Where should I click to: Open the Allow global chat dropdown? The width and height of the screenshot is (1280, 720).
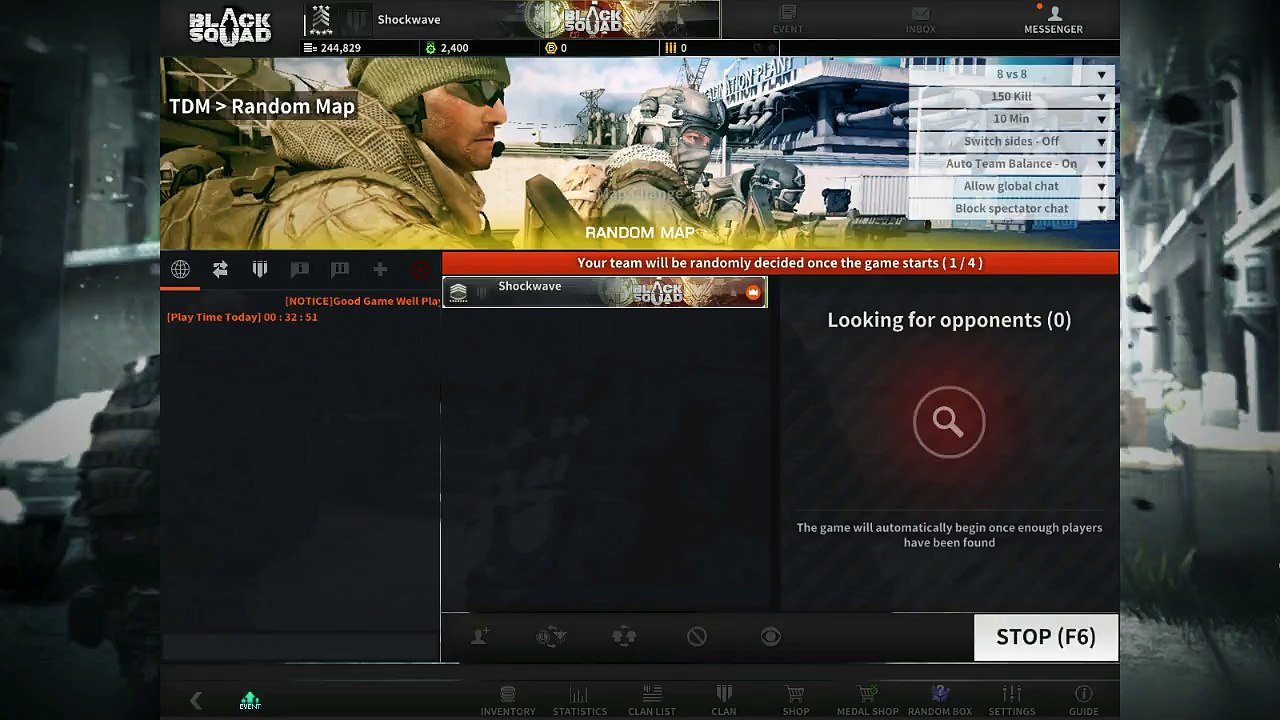click(1012, 186)
